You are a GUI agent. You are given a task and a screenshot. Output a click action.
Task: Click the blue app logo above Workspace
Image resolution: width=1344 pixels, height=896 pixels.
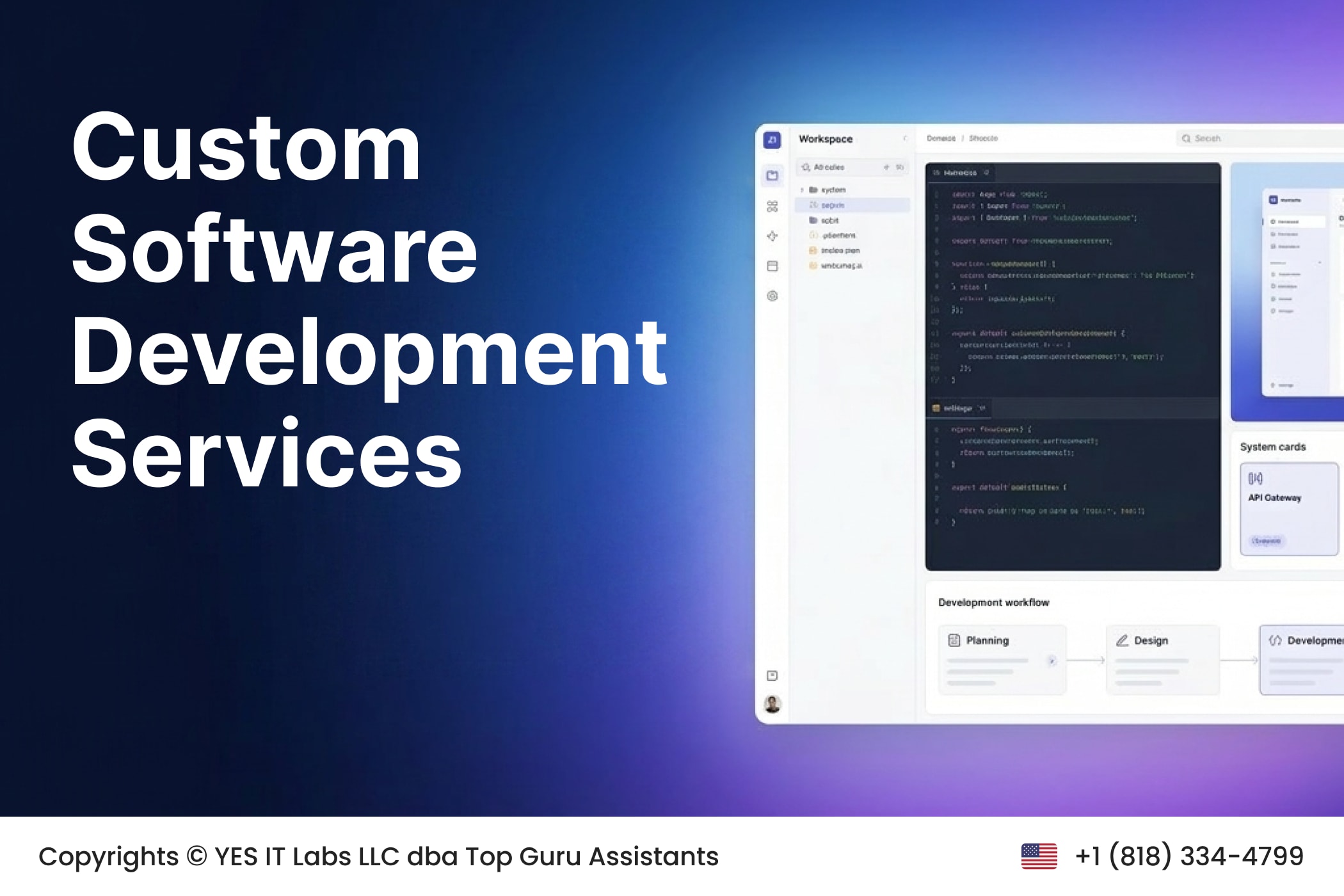(772, 140)
